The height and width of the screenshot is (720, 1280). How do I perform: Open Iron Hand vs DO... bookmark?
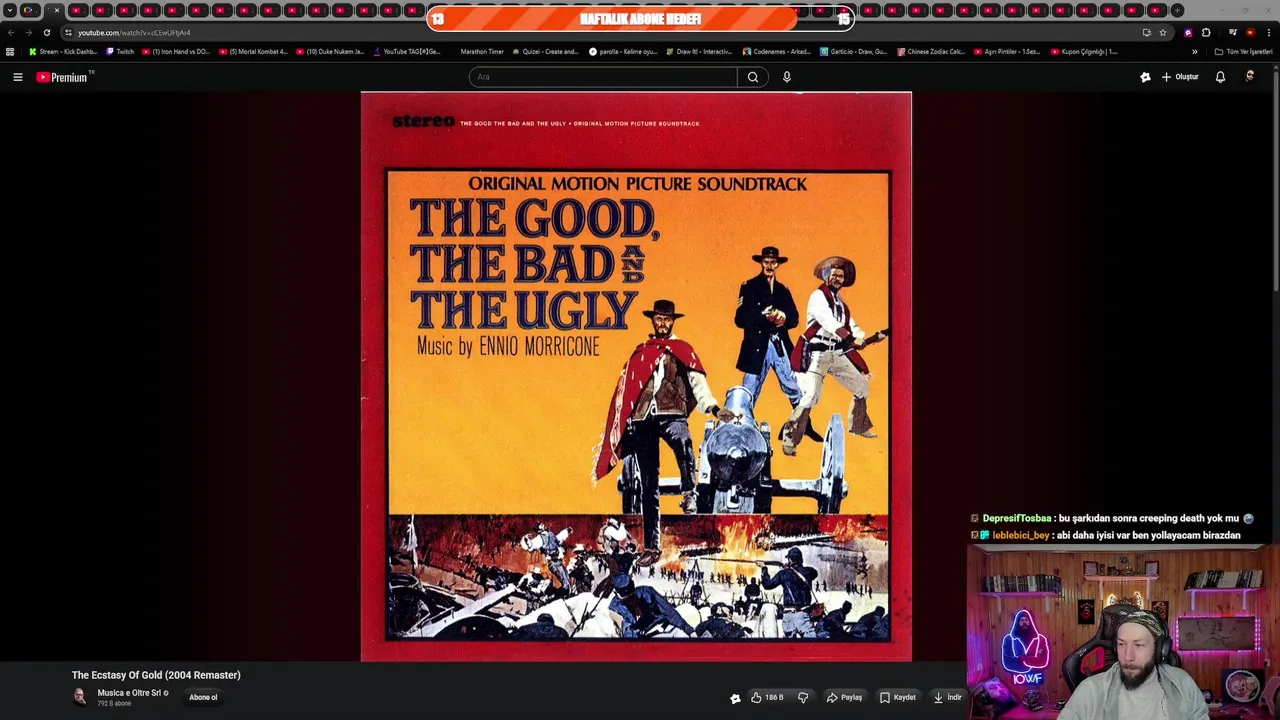(x=175, y=52)
